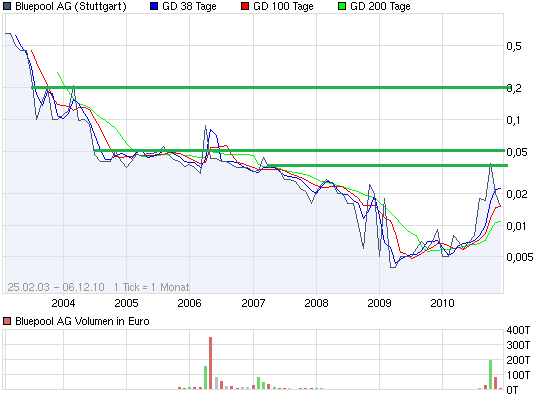This screenshot has height=398, width=545.
Task: Click the 'GD 100 Tage' legend label
Action: [x=283, y=6]
